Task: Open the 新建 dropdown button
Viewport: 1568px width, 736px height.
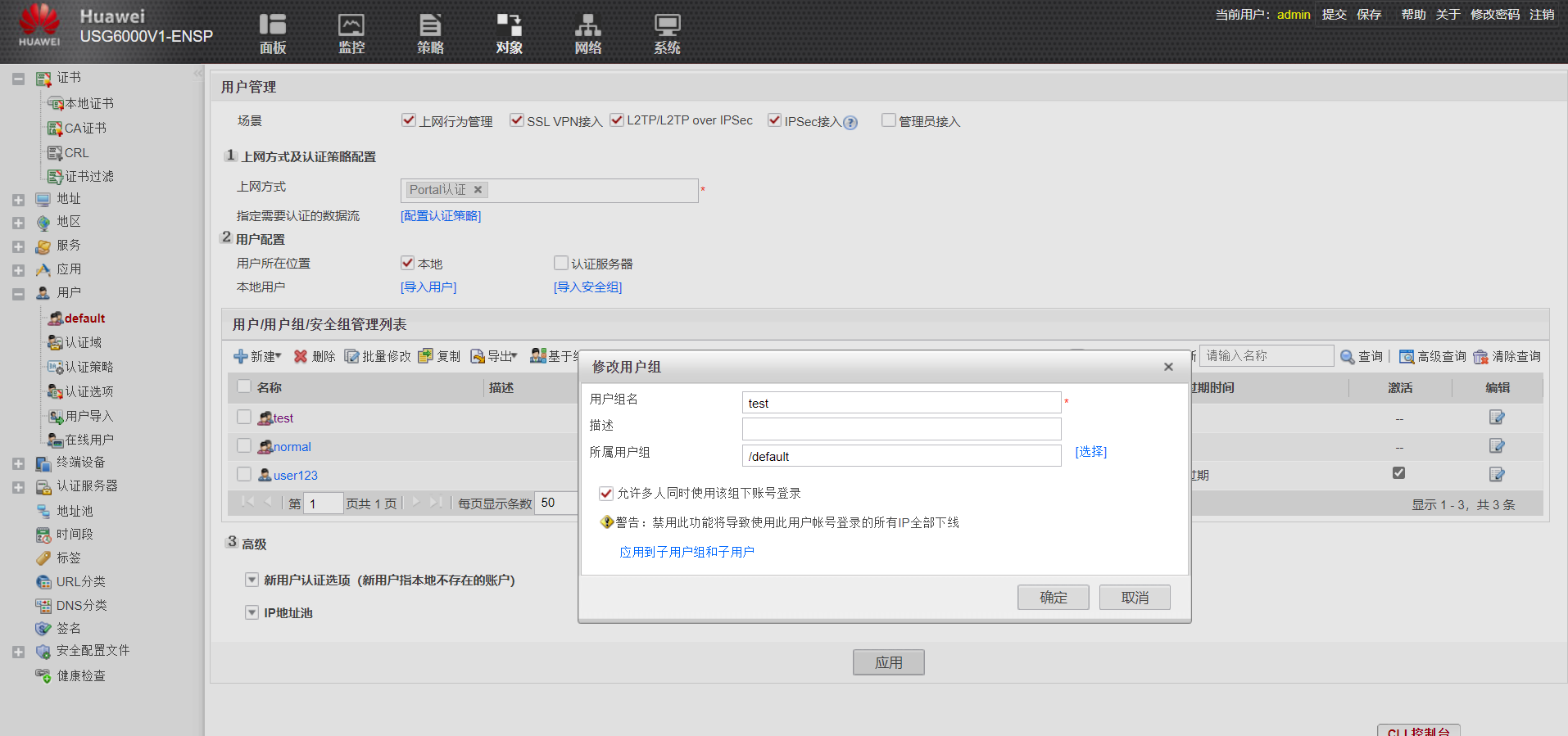Action: click(x=257, y=356)
